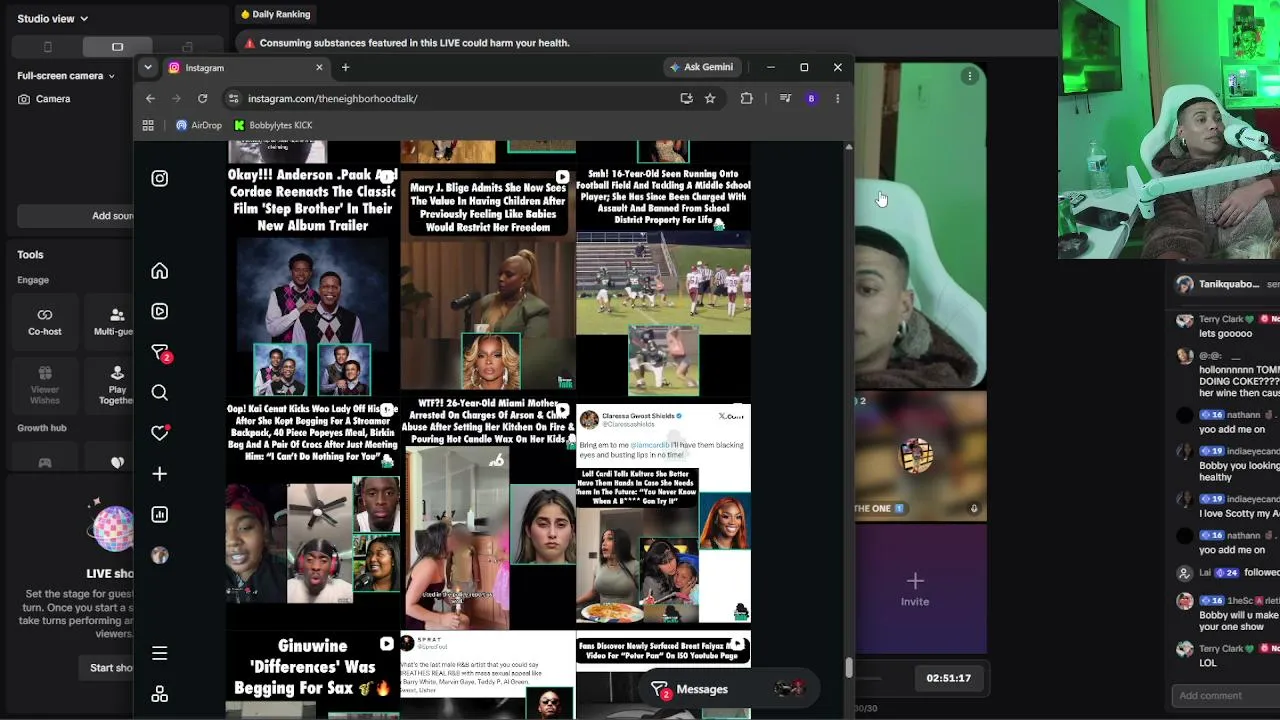Open Instagram Messages floating button

[728, 689]
